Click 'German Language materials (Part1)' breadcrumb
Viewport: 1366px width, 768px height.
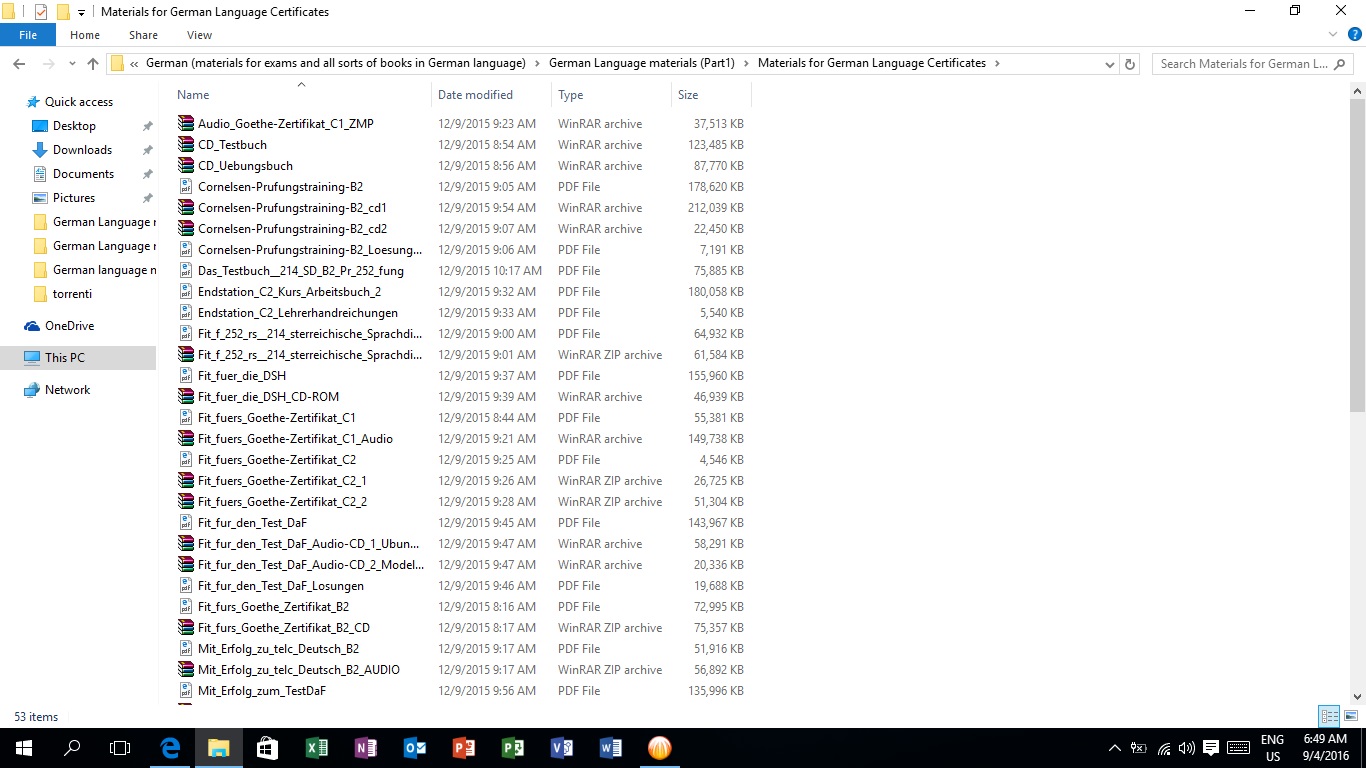click(x=642, y=63)
